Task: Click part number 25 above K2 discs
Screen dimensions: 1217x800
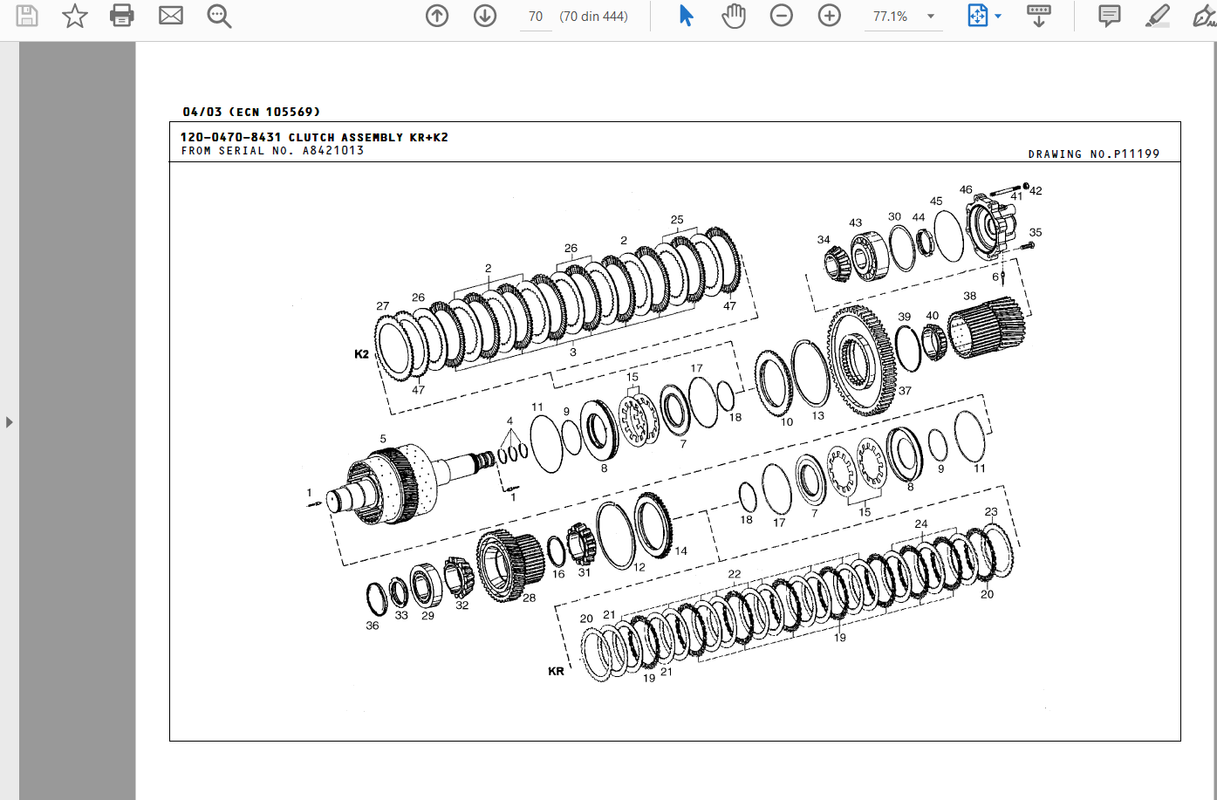Action: coord(677,219)
